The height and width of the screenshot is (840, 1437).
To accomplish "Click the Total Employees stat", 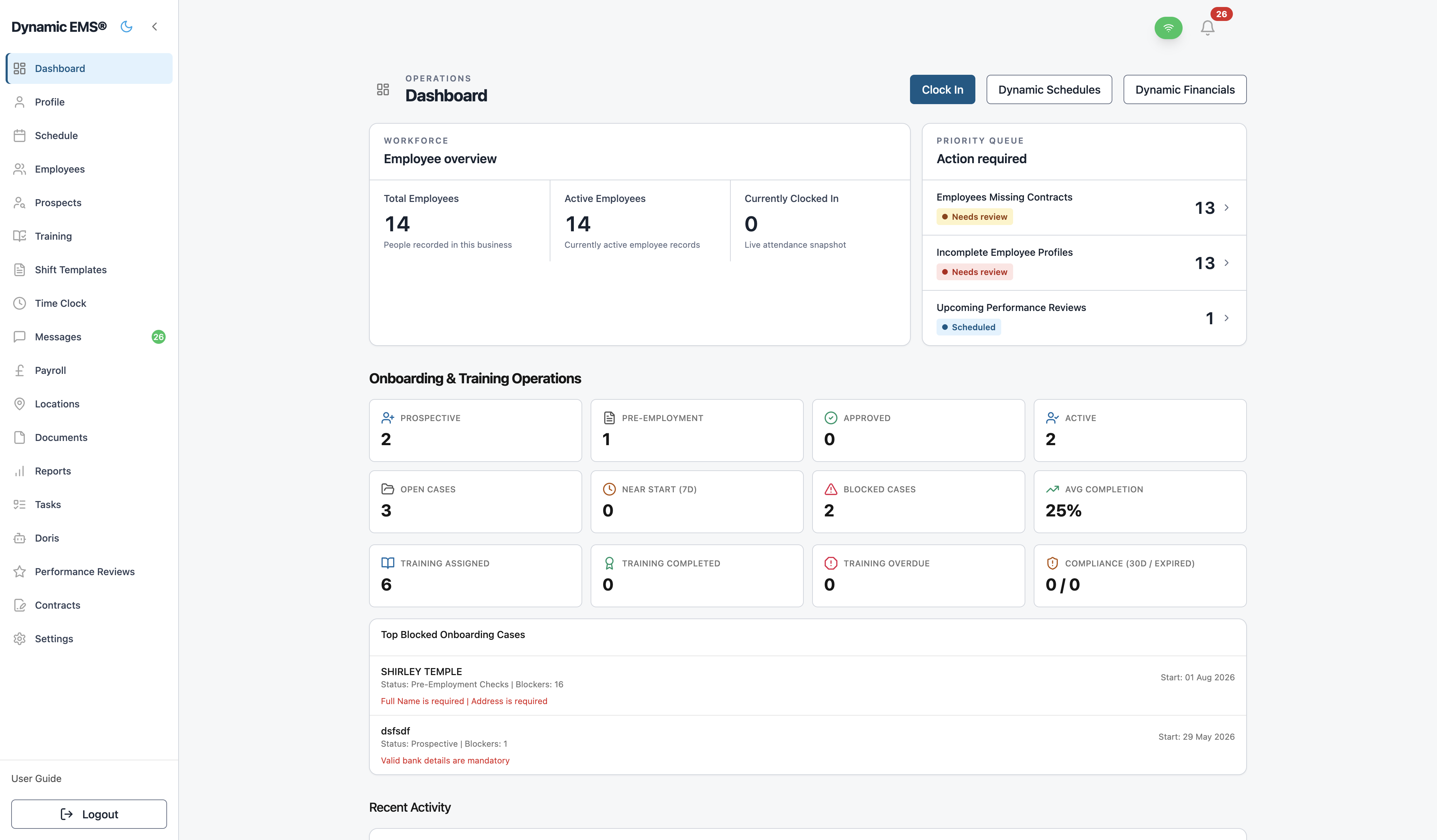I will tap(460, 221).
